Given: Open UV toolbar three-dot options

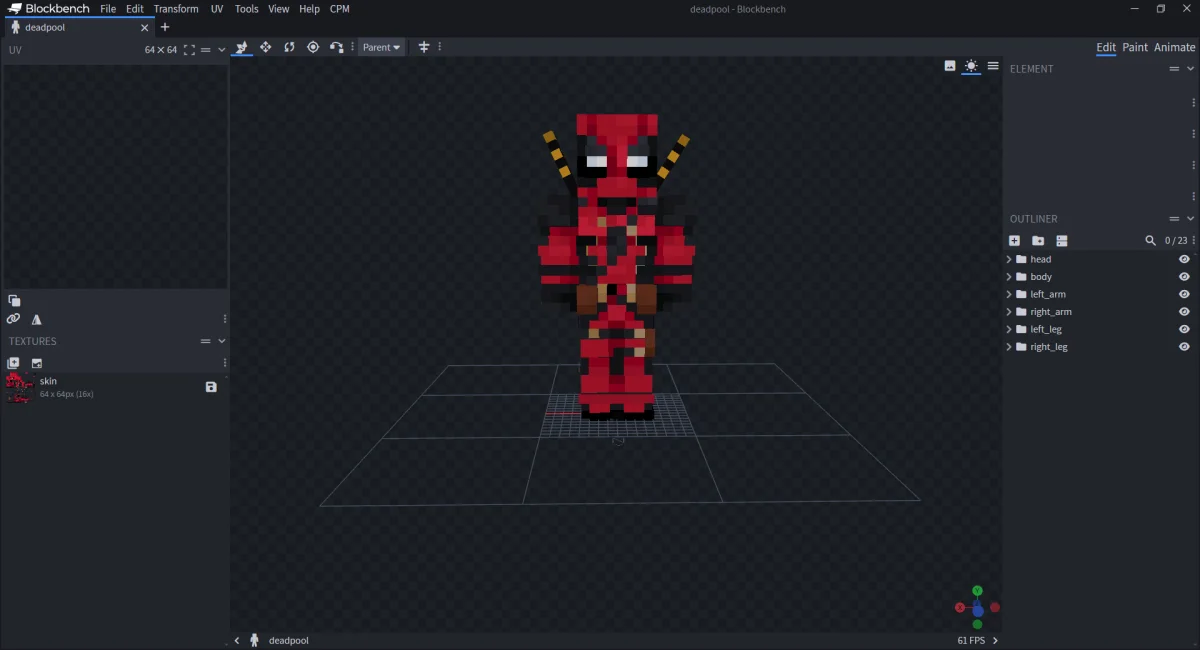Looking at the screenshot, I should coord(224,319).
